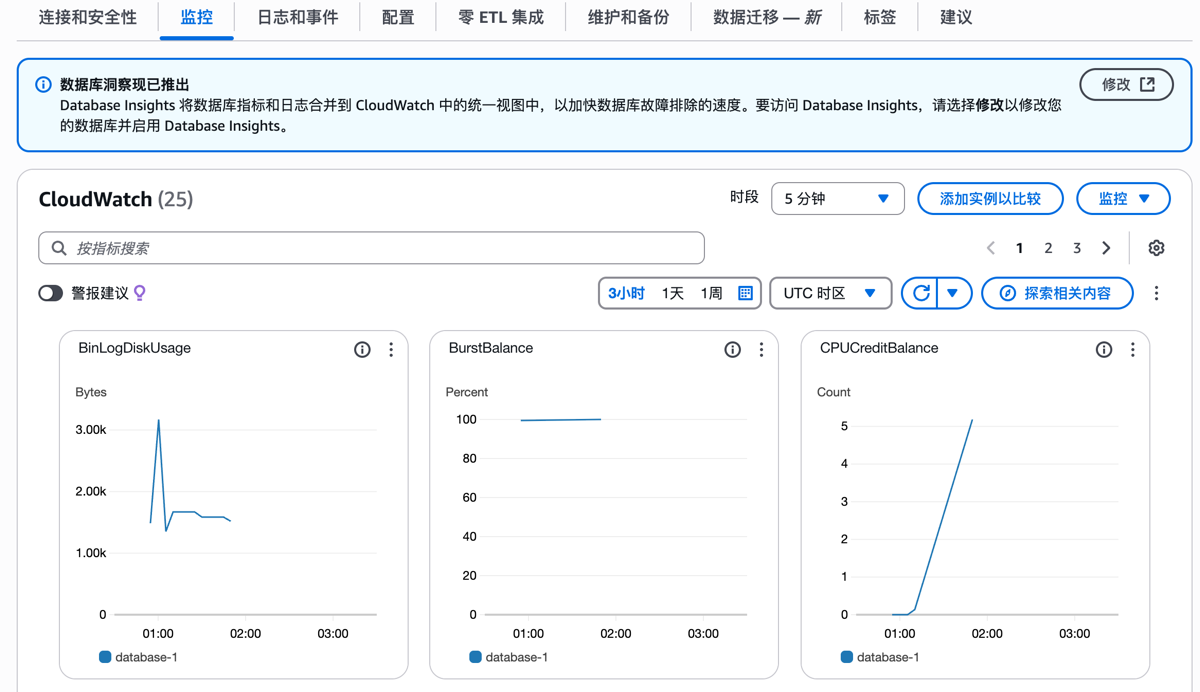Screen dimensions: 1200x692
Task: Go to metrics page 3
Action: (1077, 248)
